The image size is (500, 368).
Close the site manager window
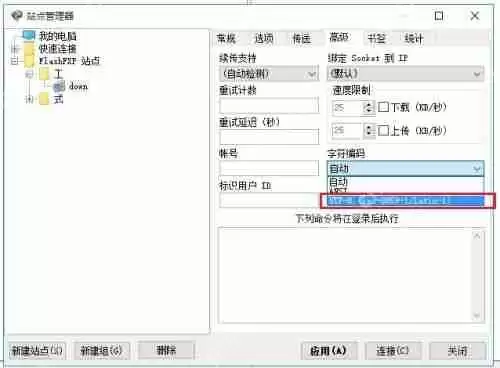coord(475,16)
